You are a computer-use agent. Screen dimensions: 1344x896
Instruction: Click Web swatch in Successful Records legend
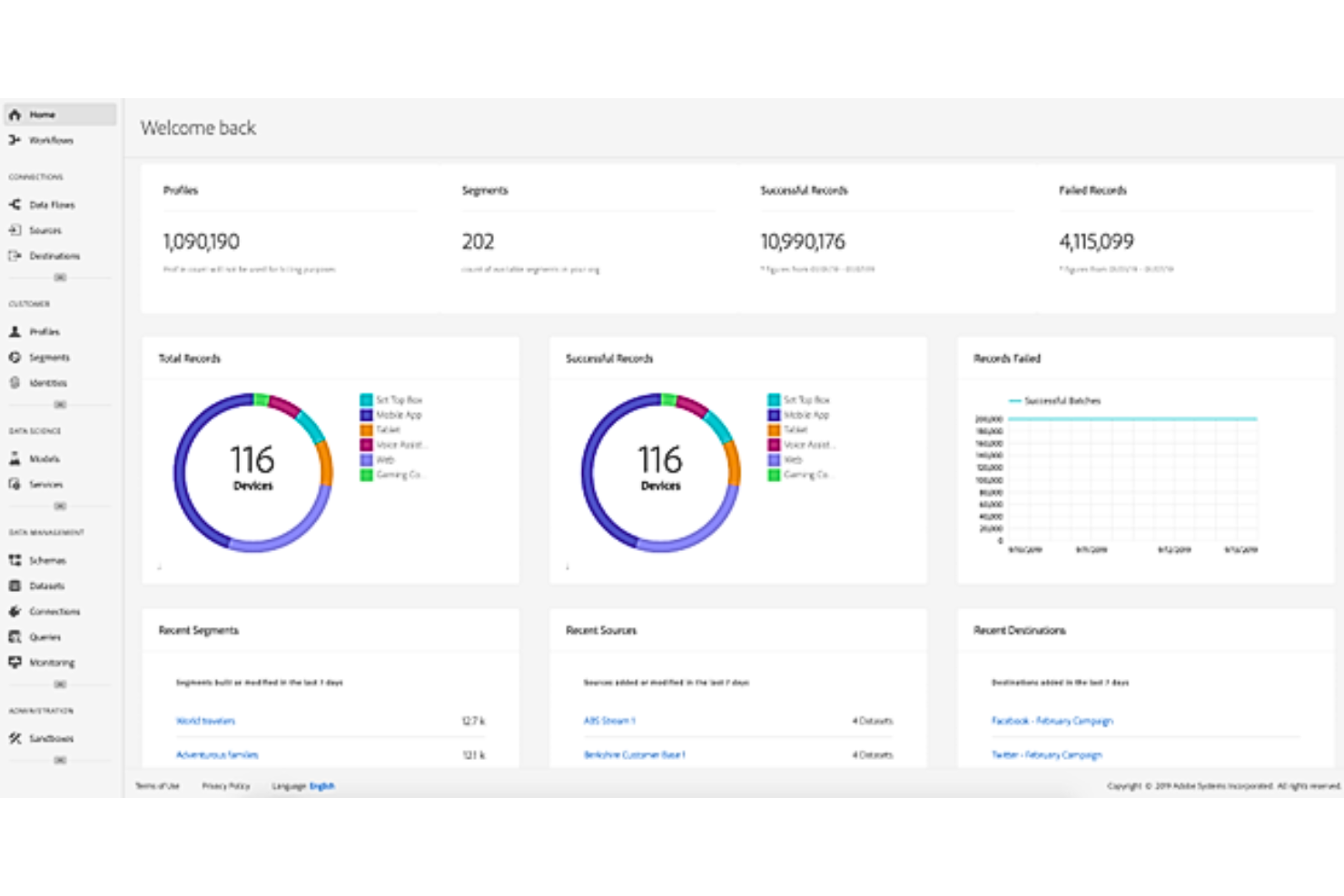coord(774,459)
